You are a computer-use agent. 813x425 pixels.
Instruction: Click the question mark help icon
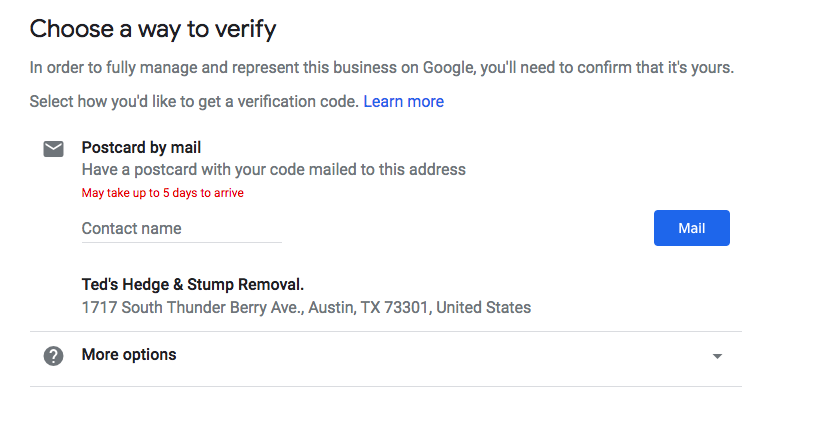pyautogui.click(x=53, y=355)
